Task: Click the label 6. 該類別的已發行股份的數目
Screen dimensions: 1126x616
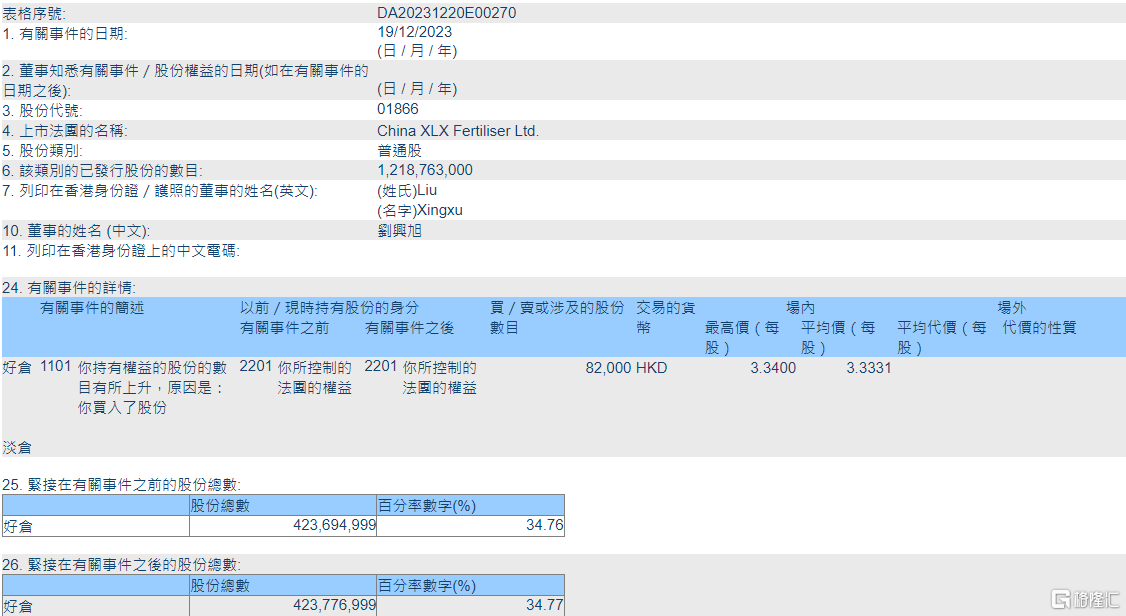Action: (103, 171)
